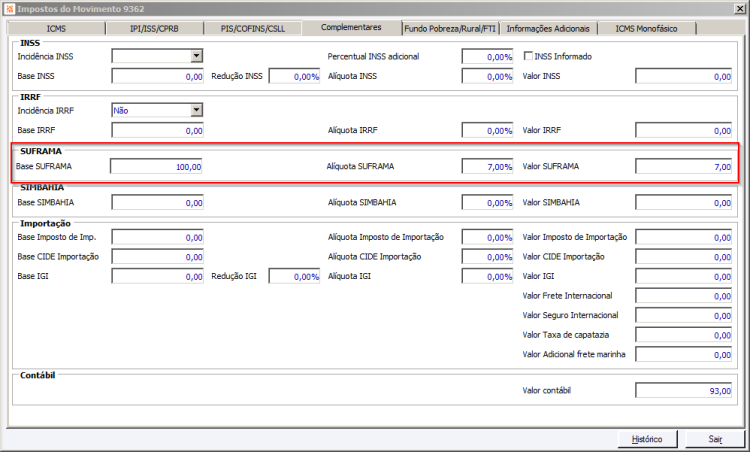Viewport: 750px width, 452px height.
Task: Click the Valor Frete Internacional field
Action: tap(684, 296)
